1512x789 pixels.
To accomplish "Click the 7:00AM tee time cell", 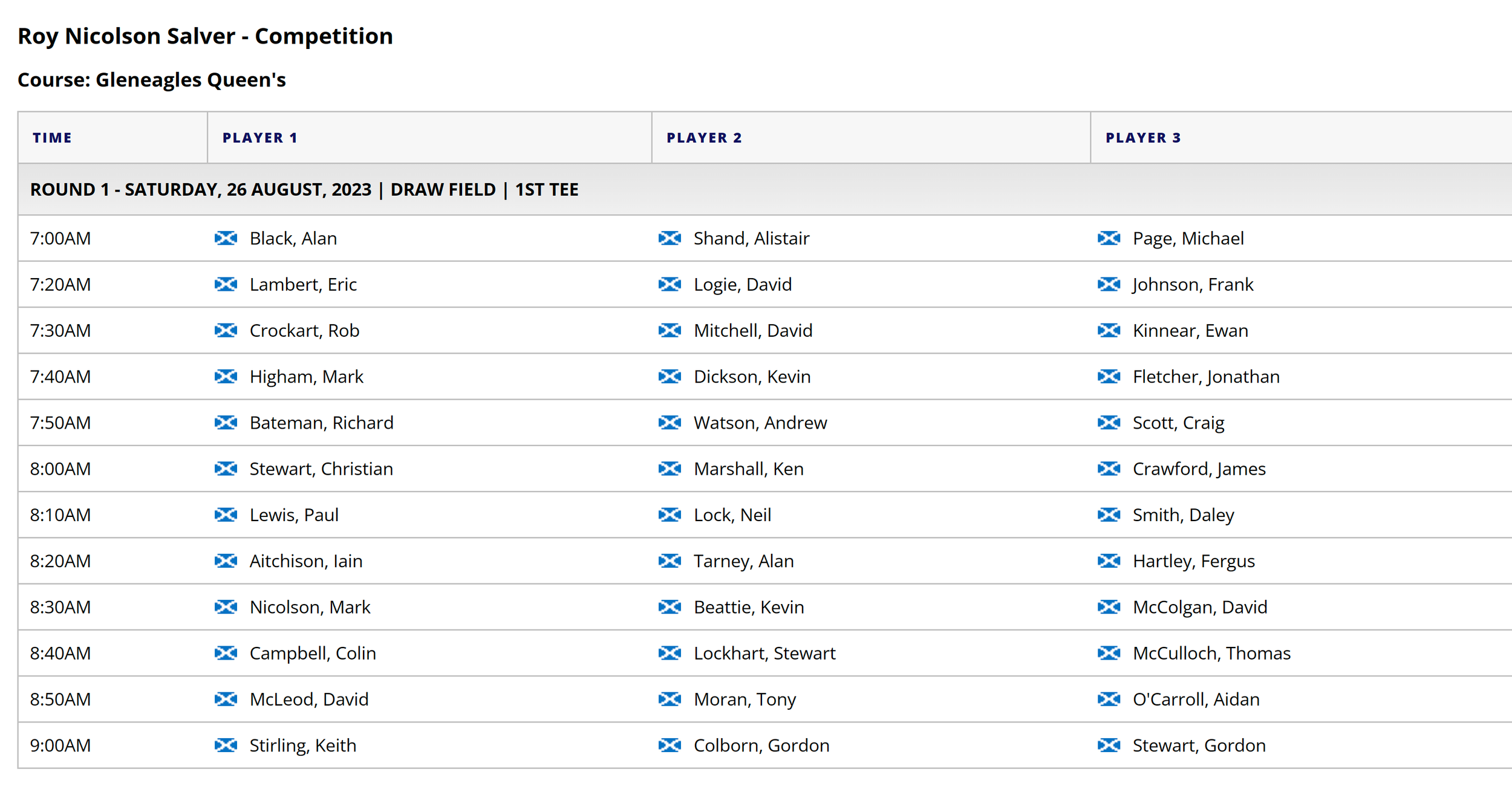I will 60,238.
